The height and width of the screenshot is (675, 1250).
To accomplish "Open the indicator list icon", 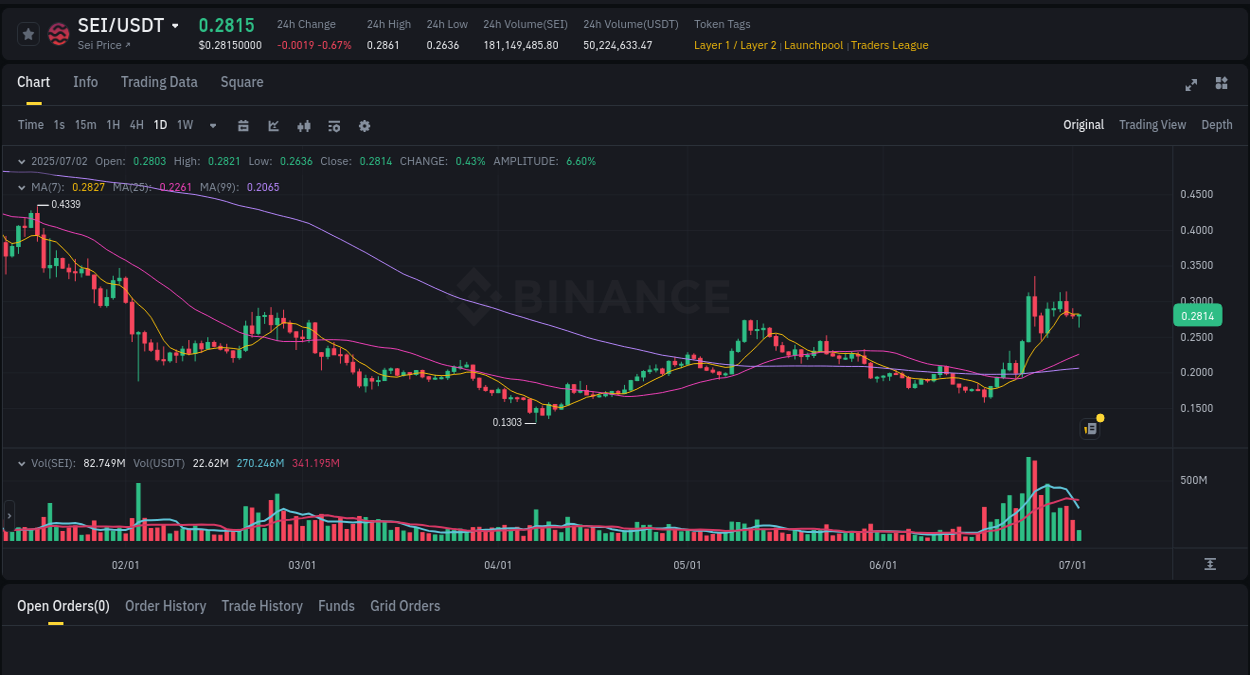I will tap(334, 125).
